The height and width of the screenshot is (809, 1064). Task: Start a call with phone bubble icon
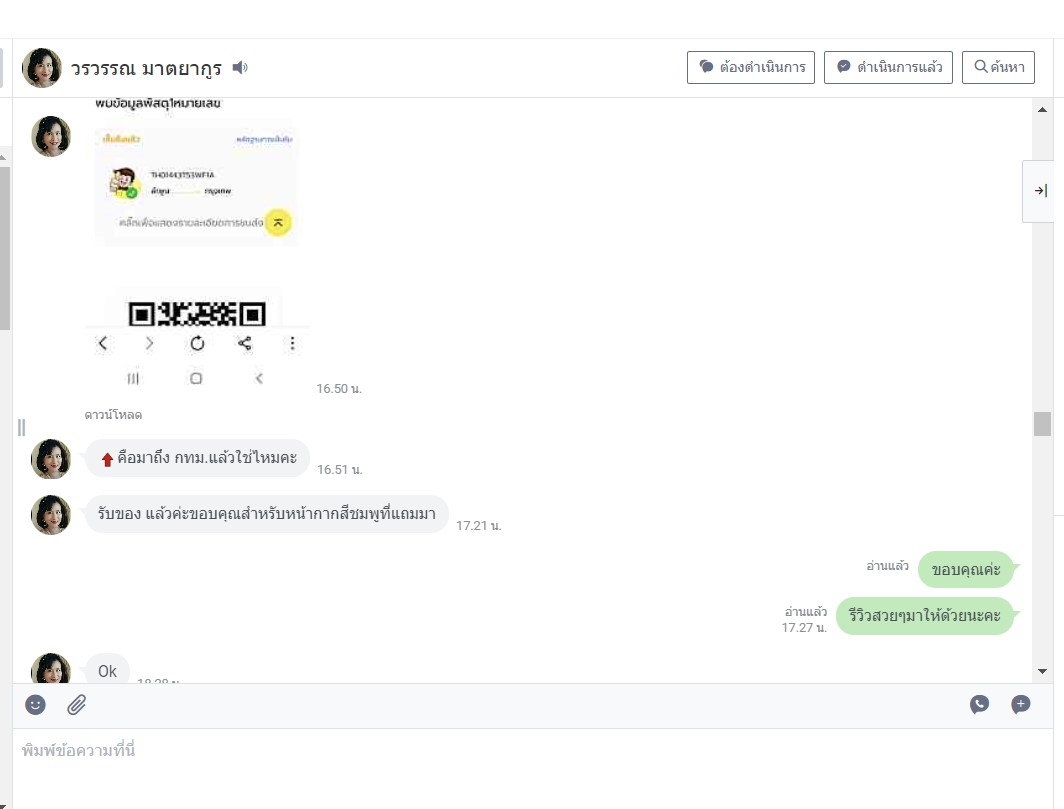coord(979,704)
